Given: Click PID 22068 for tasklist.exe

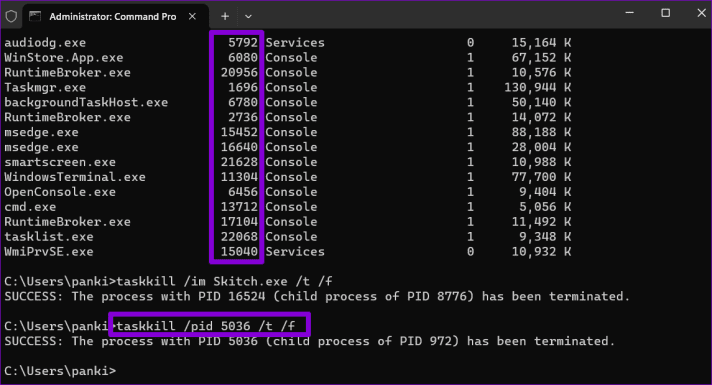Looking at the screenshot, I should point(239,237).
